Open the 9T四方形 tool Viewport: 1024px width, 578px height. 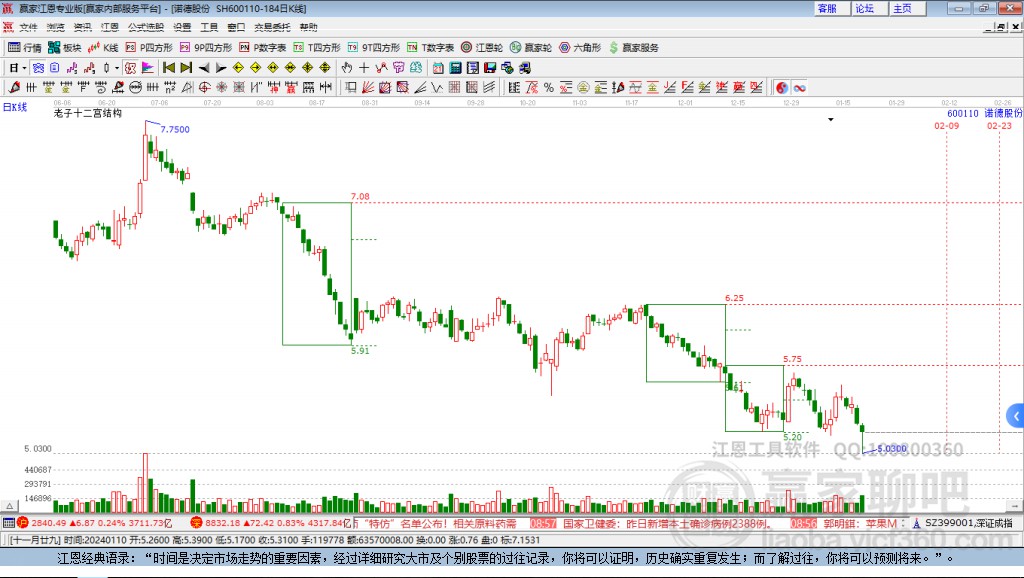click(374, 48)
